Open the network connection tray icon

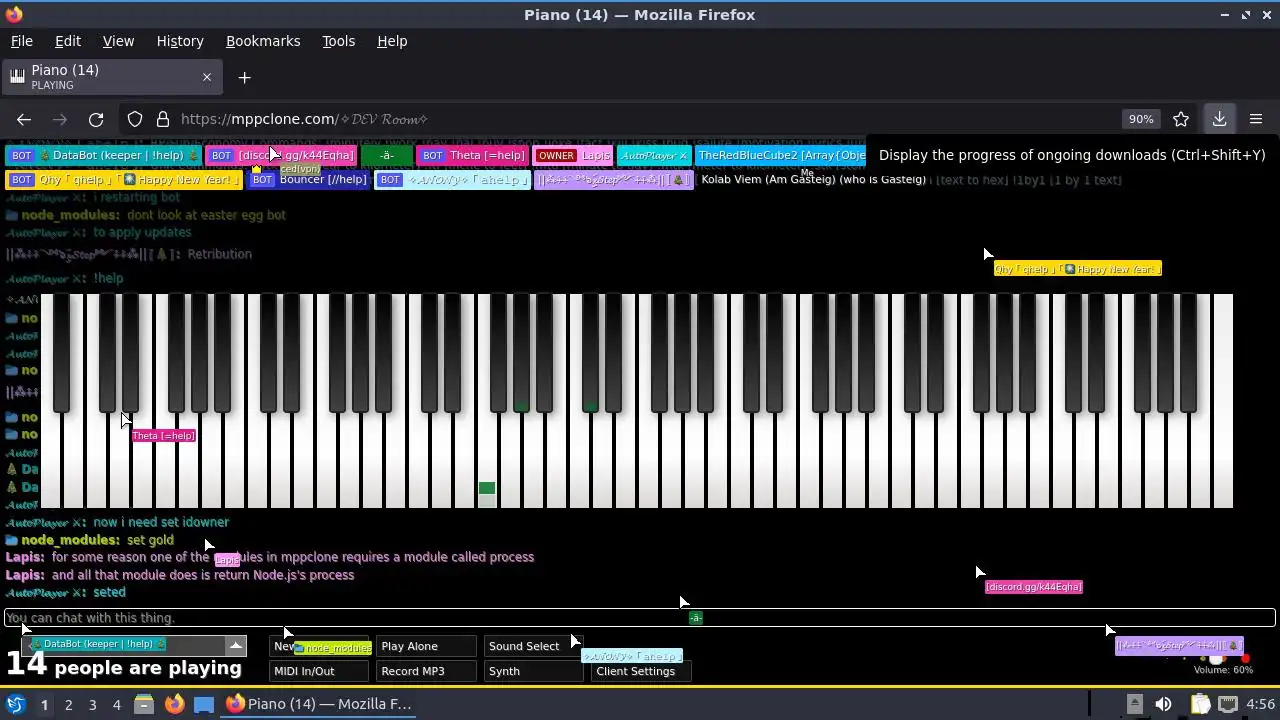1228,704
